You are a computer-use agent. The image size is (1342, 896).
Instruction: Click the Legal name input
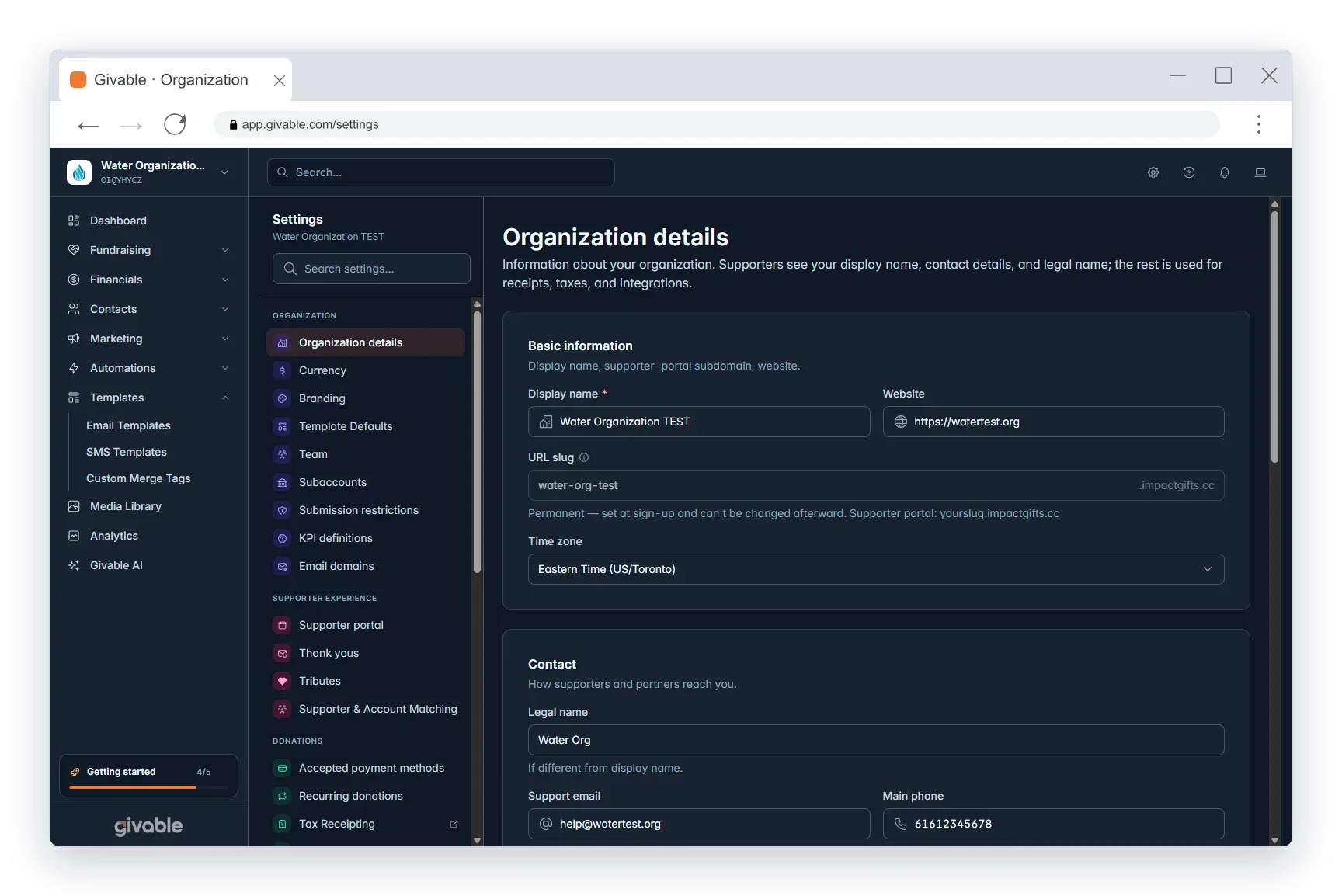[876, 740]
